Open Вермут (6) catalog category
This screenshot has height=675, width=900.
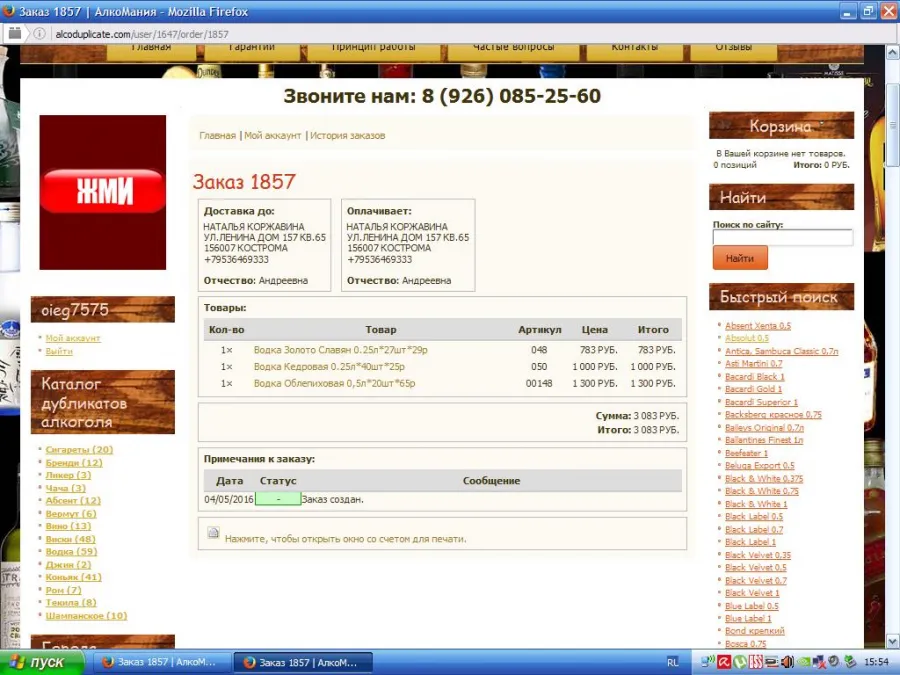[71, 514]
